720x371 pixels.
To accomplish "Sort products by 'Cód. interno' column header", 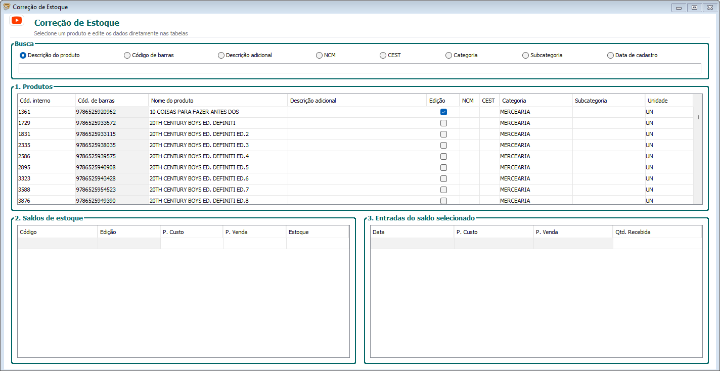I will (46, 101).
